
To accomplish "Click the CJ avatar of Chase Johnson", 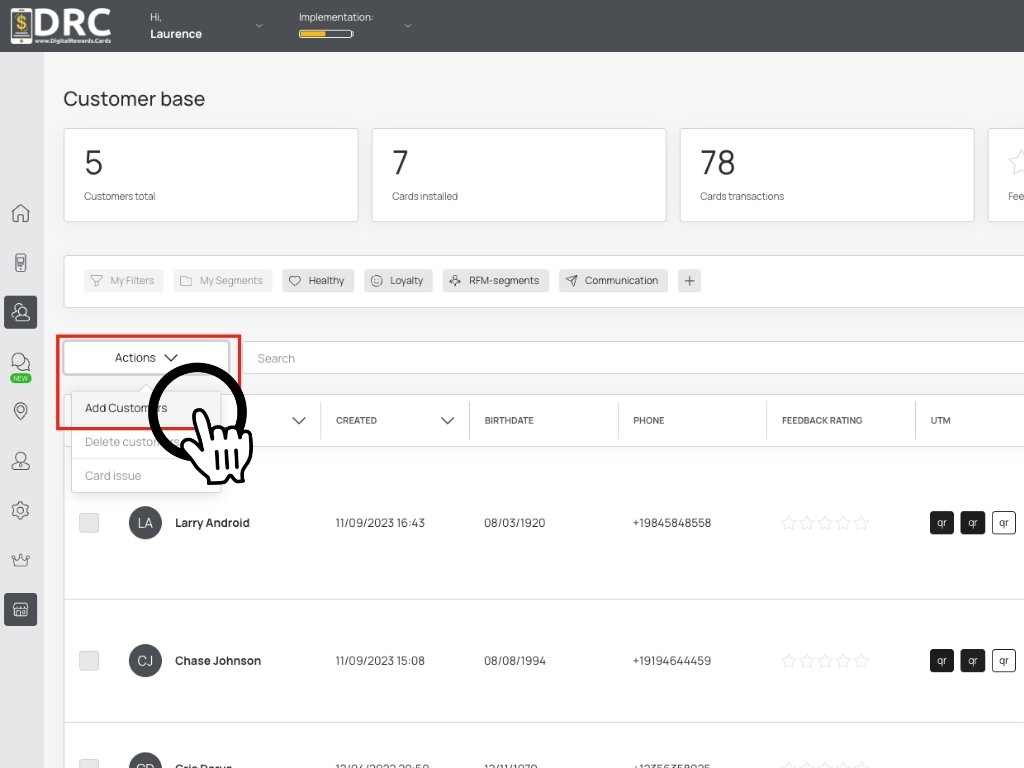I will point(145,660).
